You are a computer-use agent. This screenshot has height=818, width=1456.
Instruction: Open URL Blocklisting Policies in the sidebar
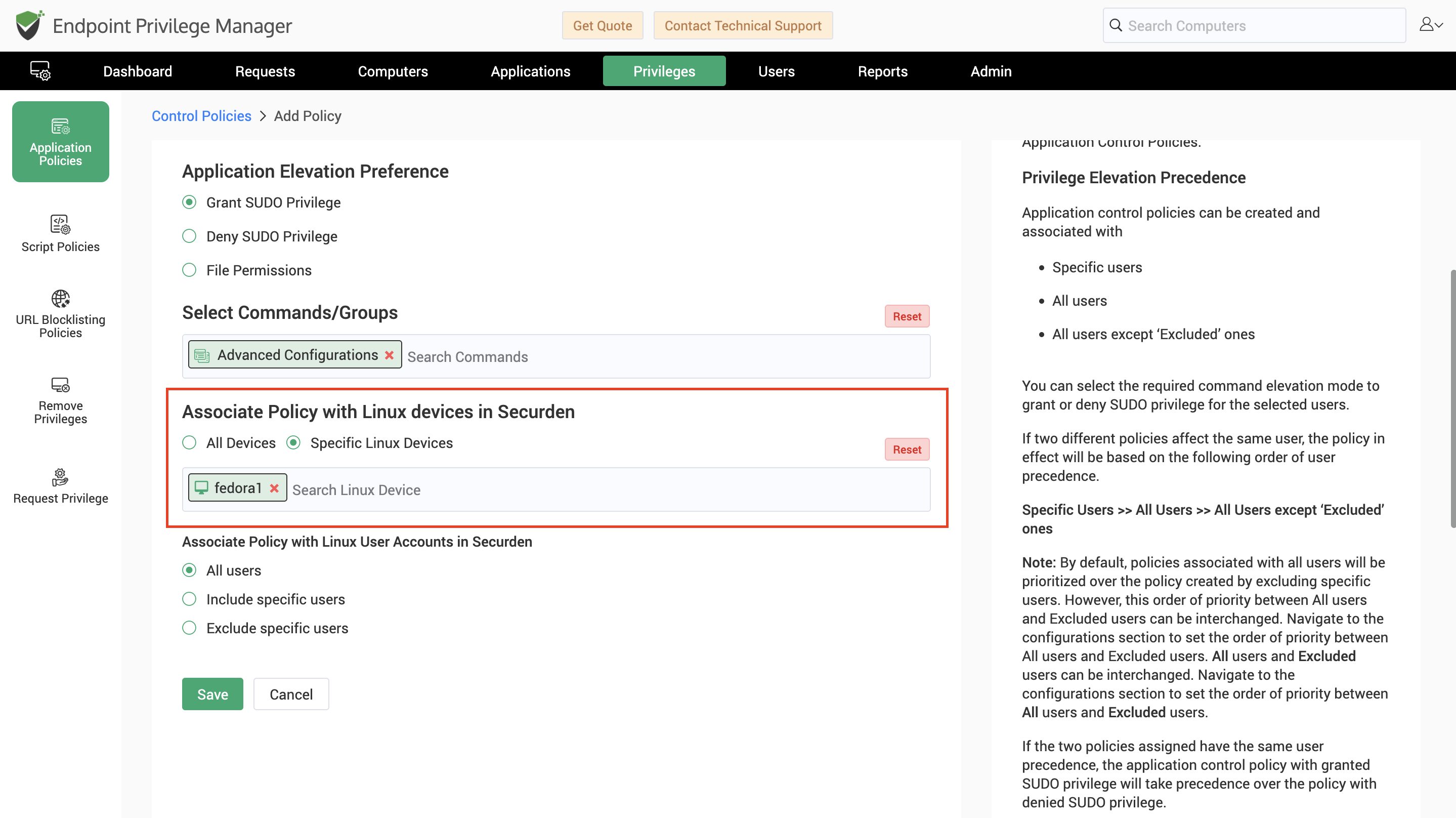click(61, 314)
